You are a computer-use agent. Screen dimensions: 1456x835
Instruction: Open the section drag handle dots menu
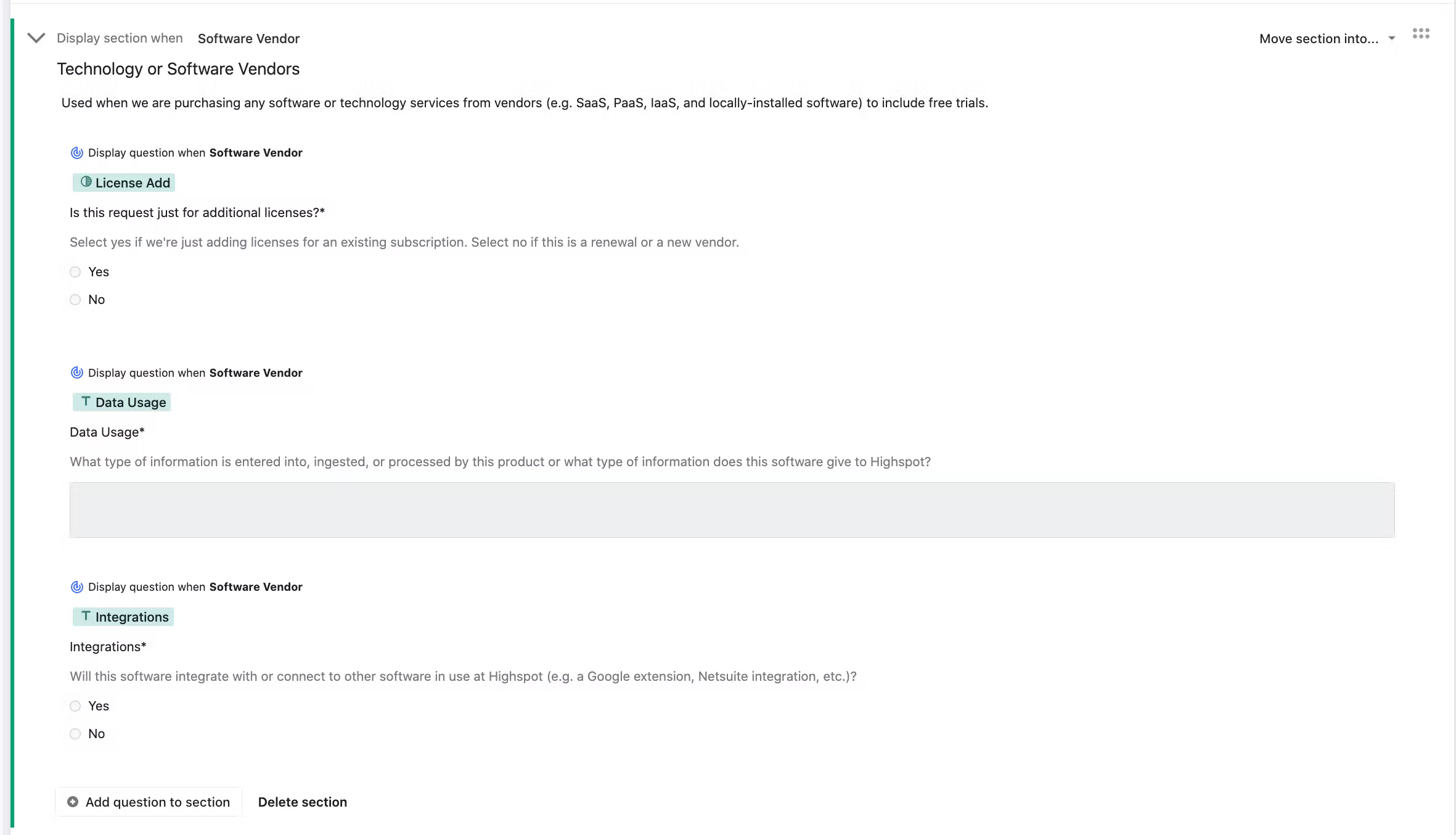point(1421,34)
